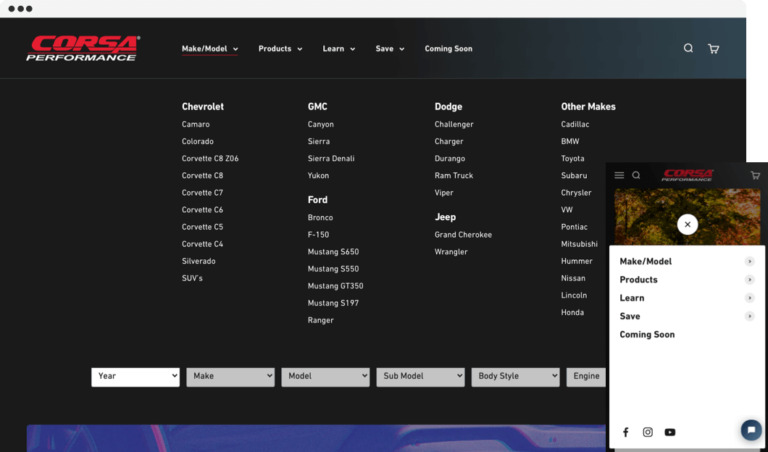The image size is (768, 452).
Task: Expand Save arrow in mobile menu
Action: [749, 316]
